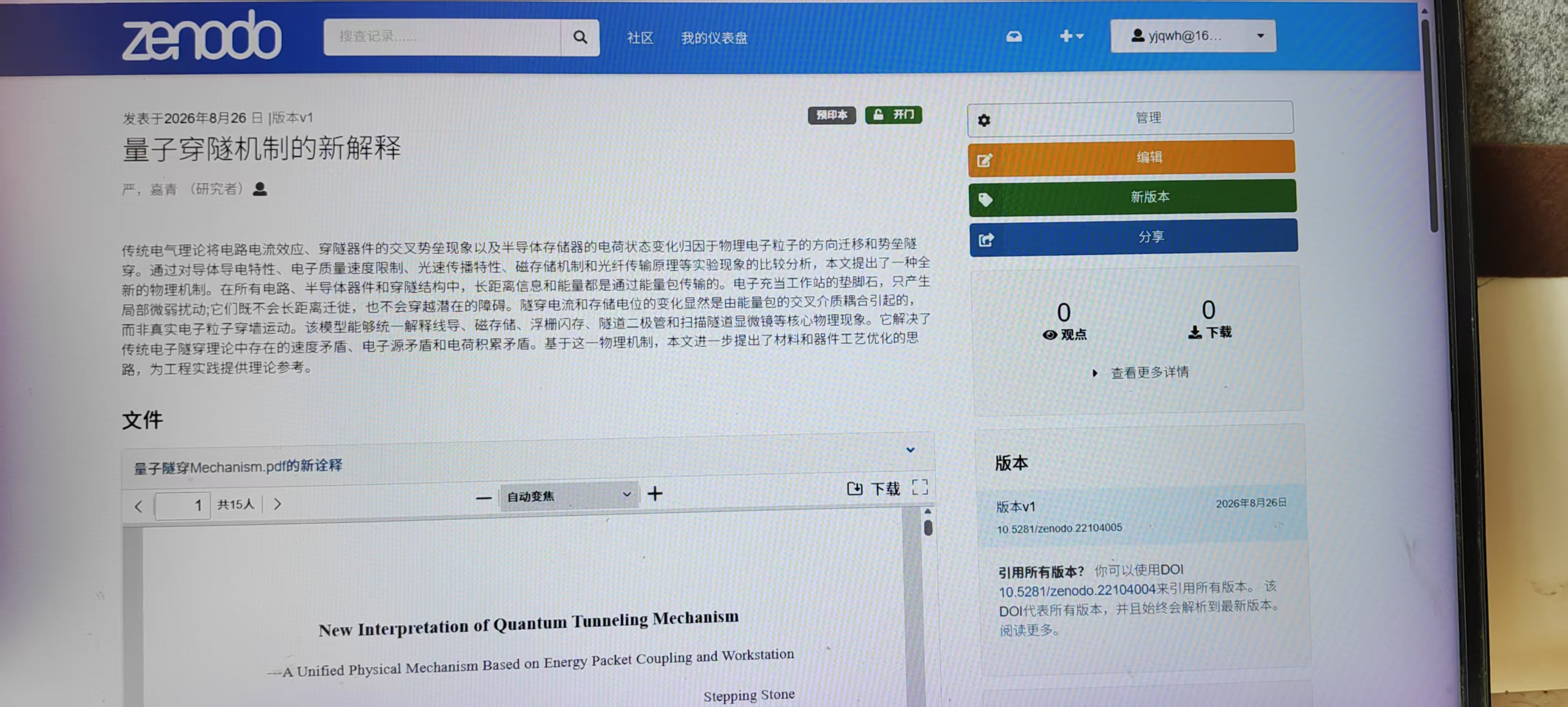Click the orange 编辑 button
Image resolution: width=1568 pixels, height=707 pixels.
point(1132,158)
